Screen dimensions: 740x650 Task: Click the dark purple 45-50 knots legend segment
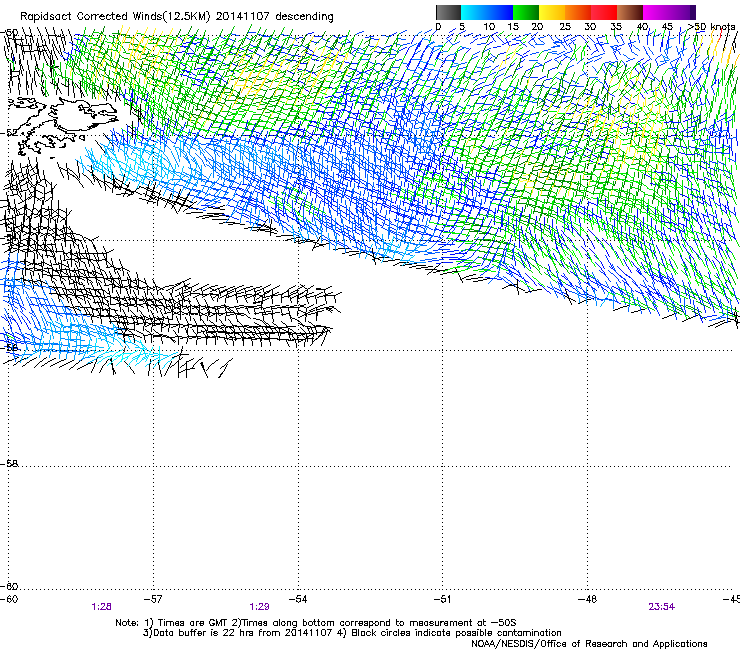tap(682, 12)
